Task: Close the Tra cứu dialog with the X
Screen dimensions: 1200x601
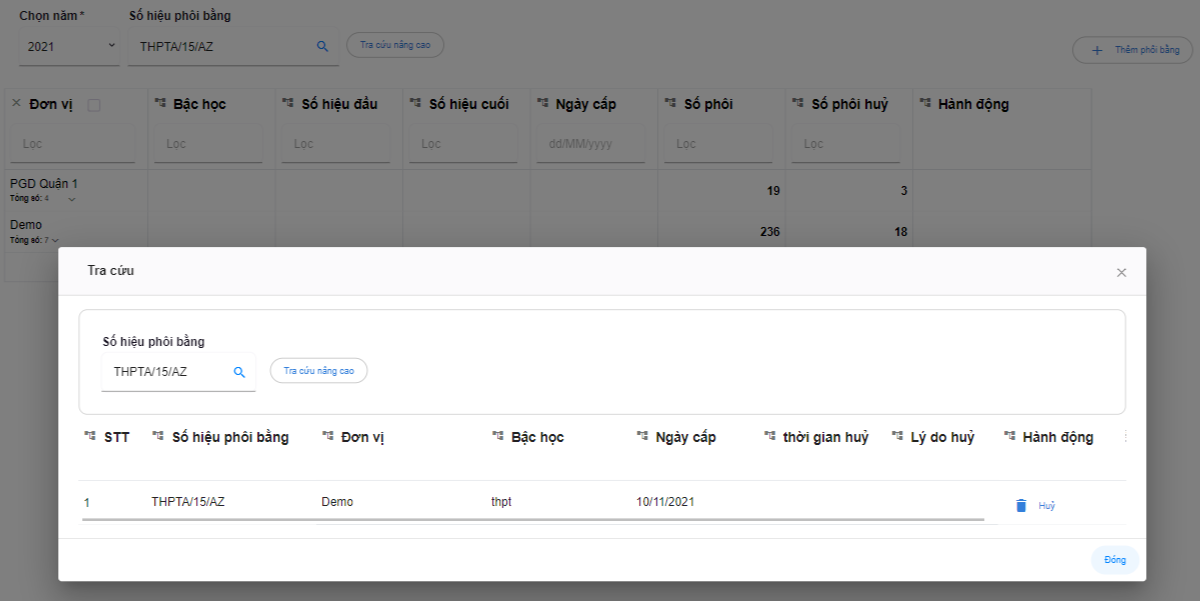Action: tap(1121, 272)
